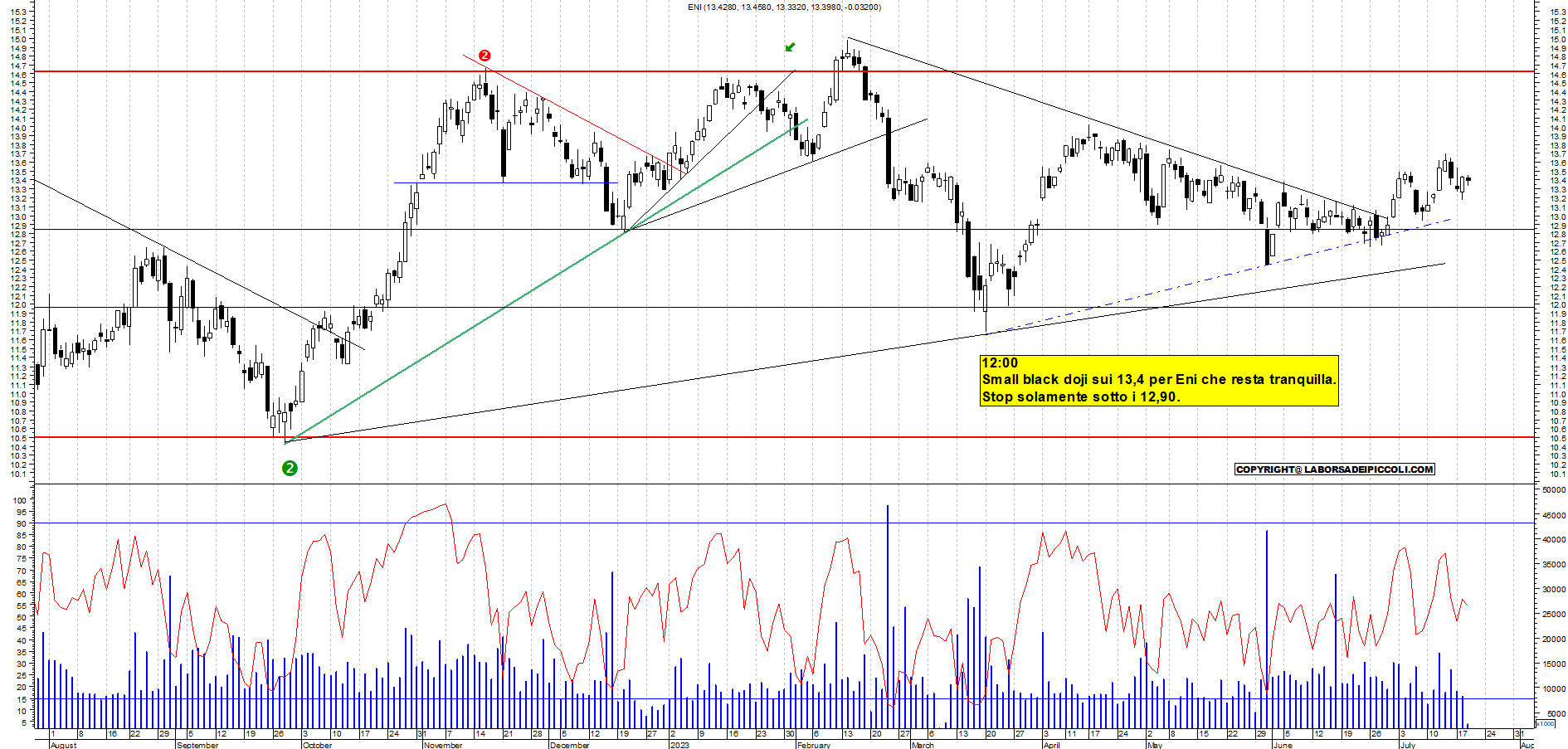Click the 100 oscillator axis value
The width and height of the screenshot is (1568, 749).
(20, 501)
